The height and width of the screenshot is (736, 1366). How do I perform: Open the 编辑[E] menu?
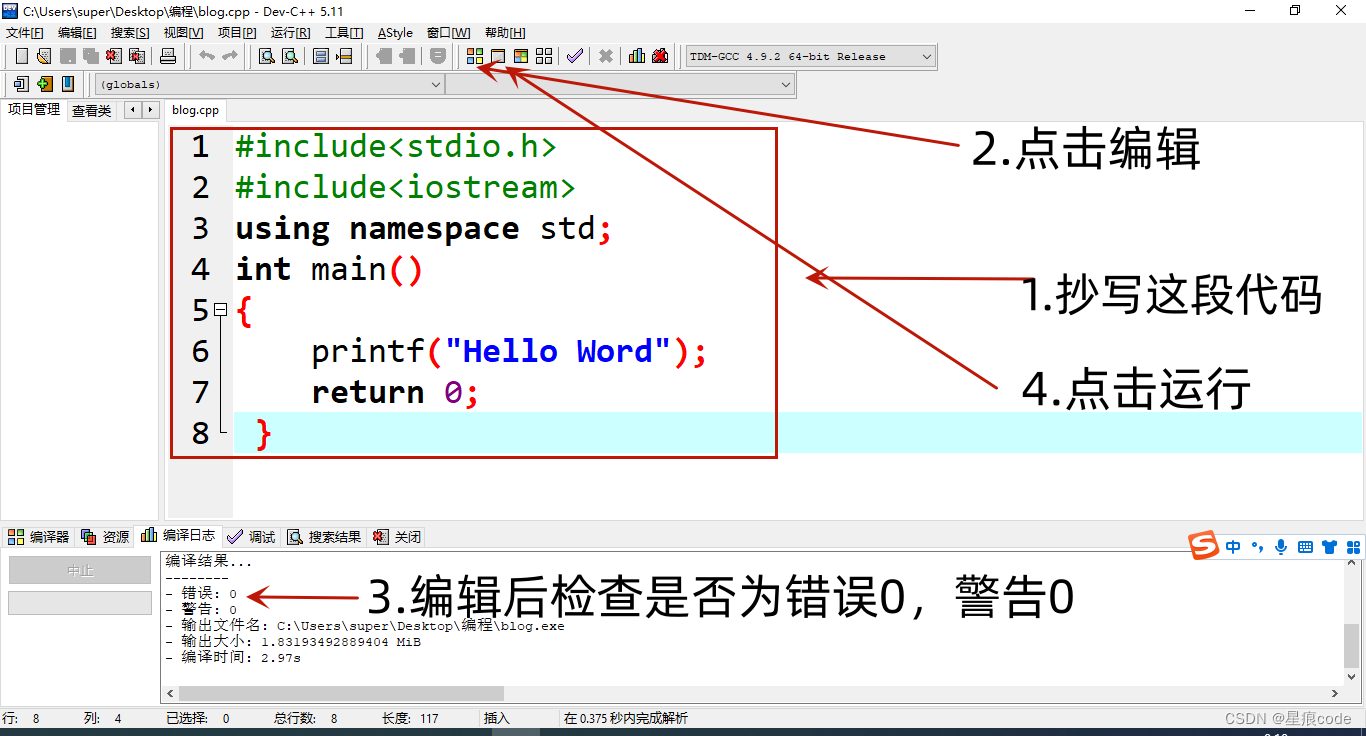(x=77, y=33)
